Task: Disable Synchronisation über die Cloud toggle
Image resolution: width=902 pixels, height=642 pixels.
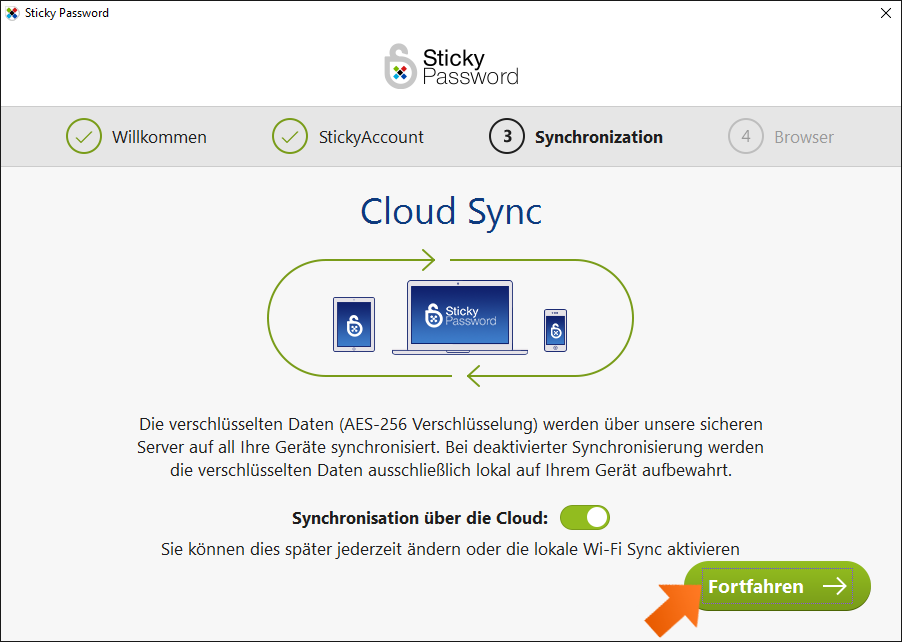Action: point(585,518)
